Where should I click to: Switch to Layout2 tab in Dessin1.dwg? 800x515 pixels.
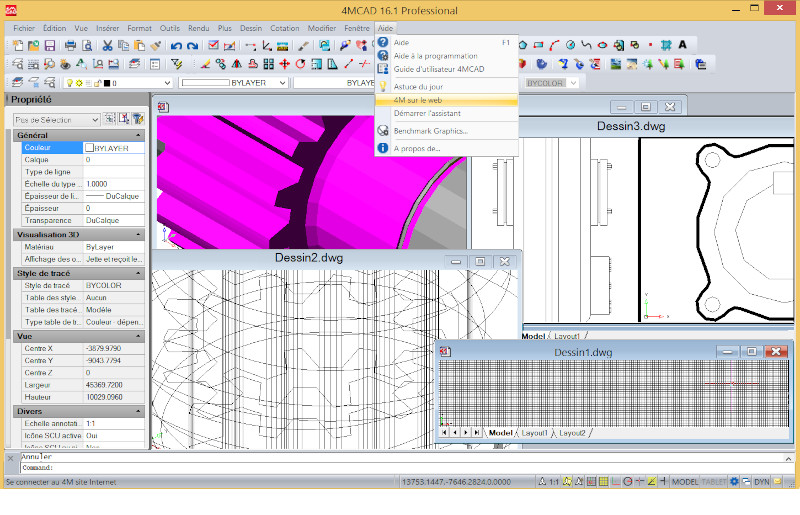coord(572,433)
